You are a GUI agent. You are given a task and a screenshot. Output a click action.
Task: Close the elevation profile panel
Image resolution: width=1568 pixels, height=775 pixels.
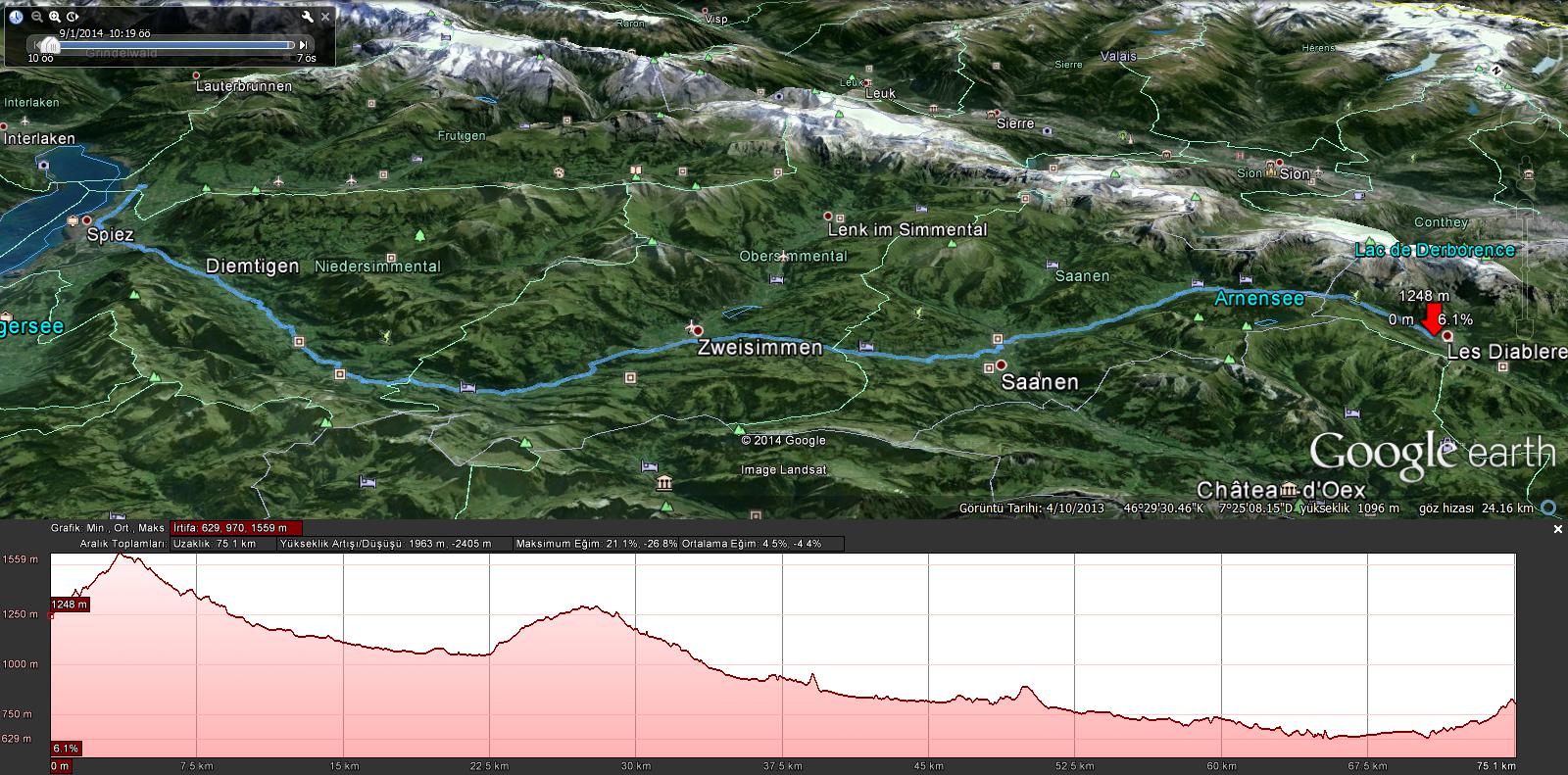coord(1558,529)
